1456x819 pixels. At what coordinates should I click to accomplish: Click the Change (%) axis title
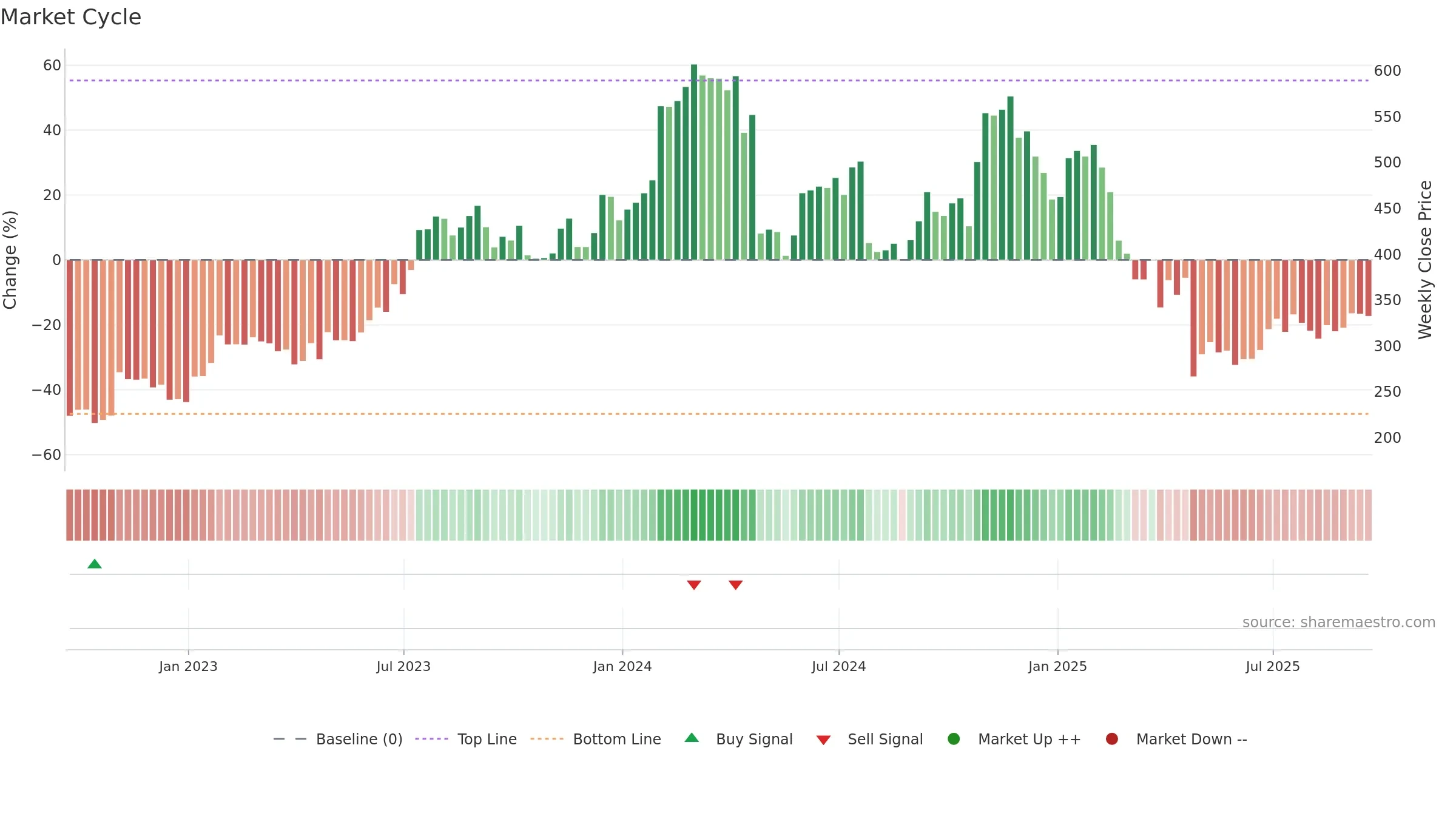point(10,260)
